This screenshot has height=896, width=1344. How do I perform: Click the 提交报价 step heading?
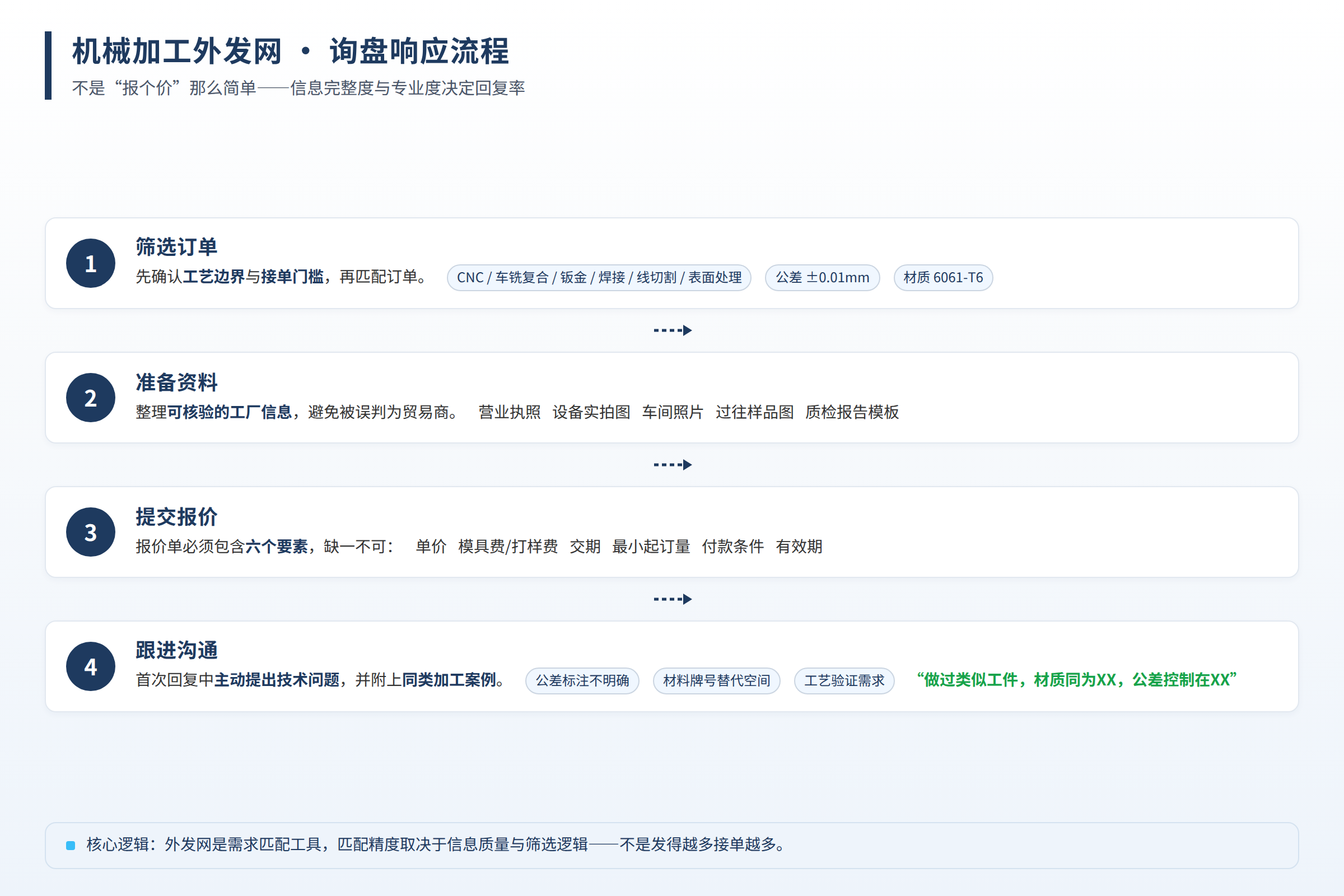(176, 516)
